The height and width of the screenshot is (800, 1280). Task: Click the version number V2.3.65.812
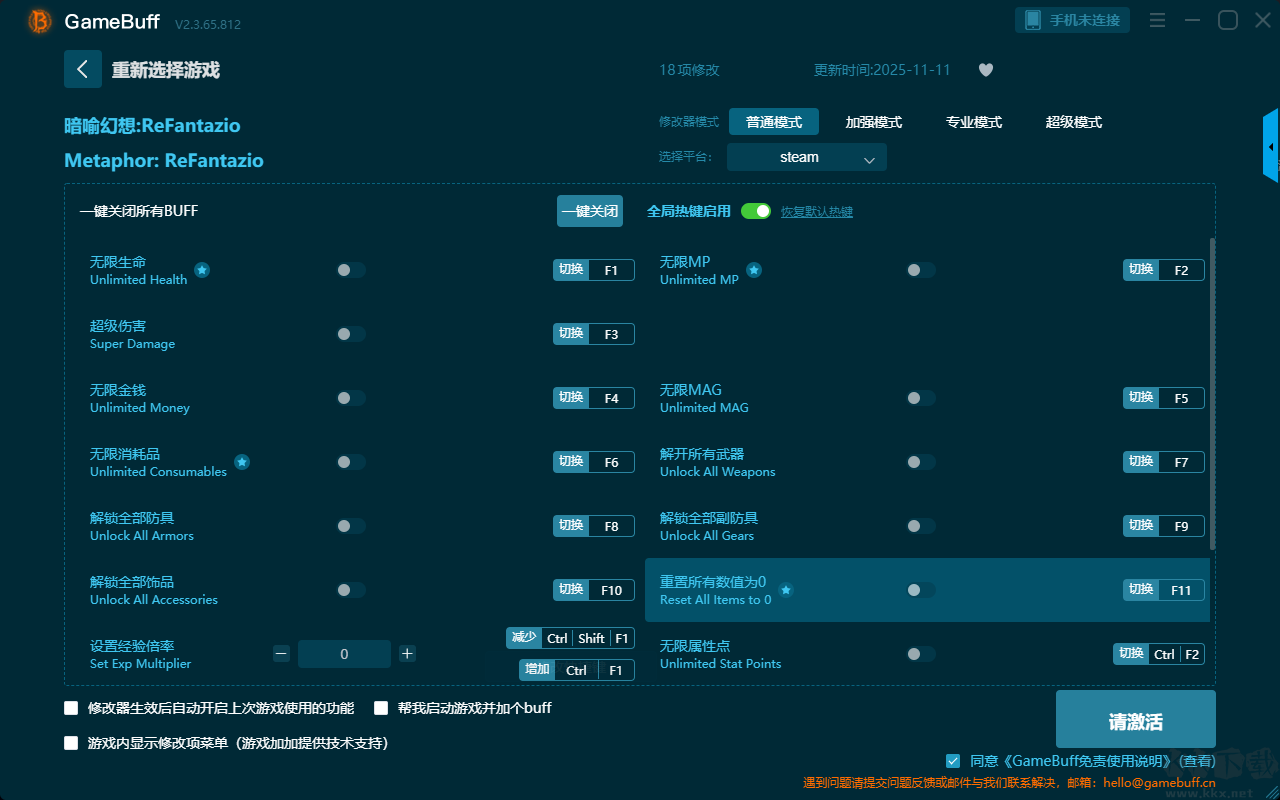click(208, 24)
